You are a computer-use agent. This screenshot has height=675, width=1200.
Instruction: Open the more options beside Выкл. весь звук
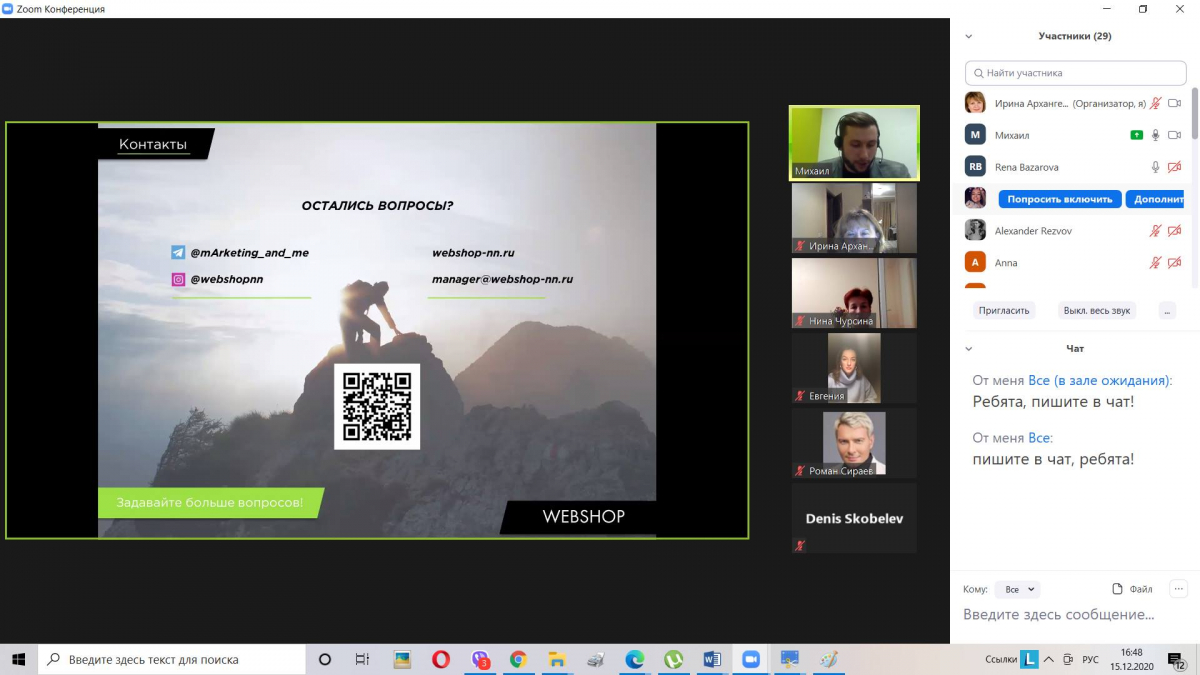(x=1167, y=310)
